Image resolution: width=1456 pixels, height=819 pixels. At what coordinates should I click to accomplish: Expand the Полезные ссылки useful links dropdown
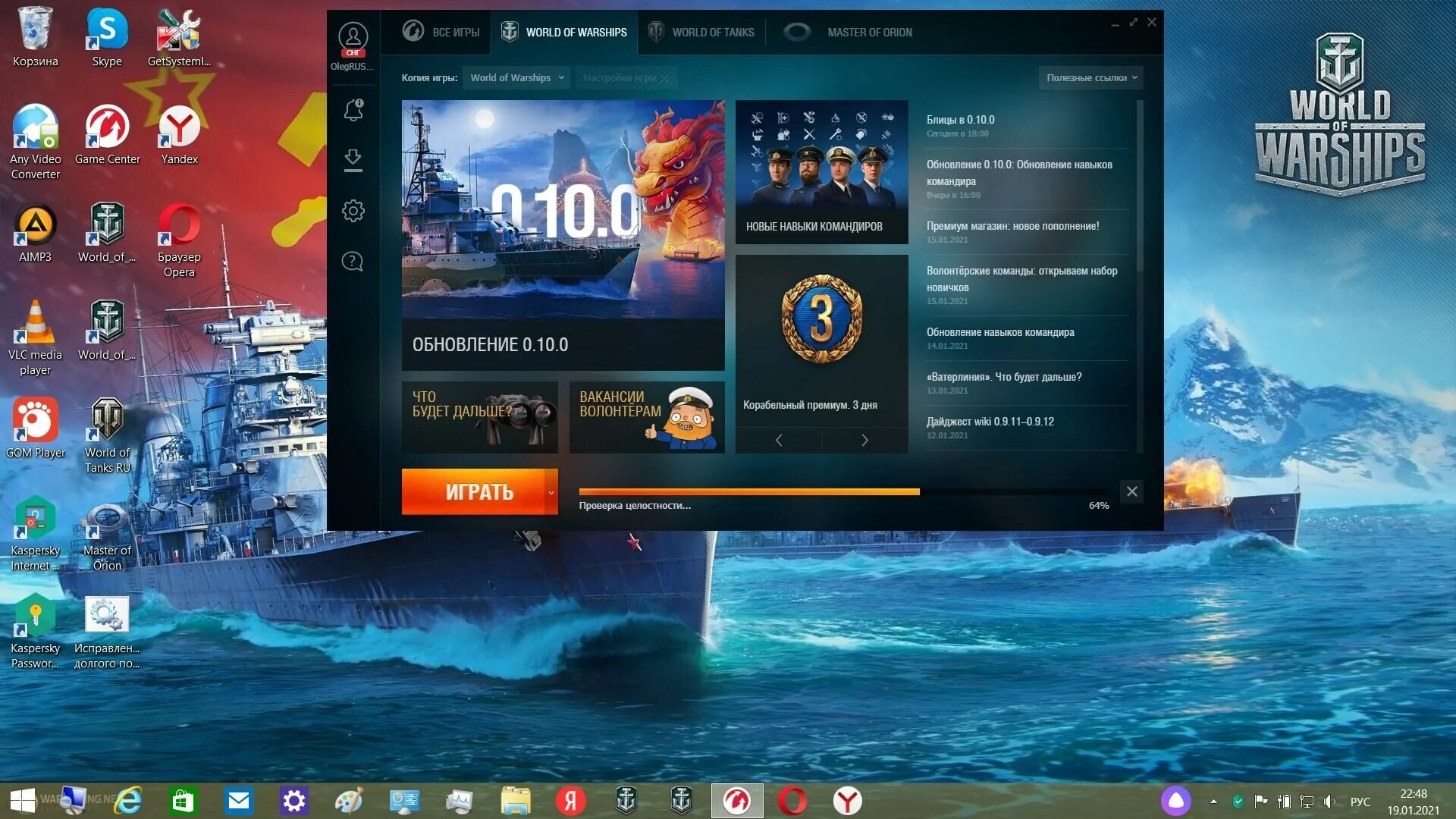1091,77
